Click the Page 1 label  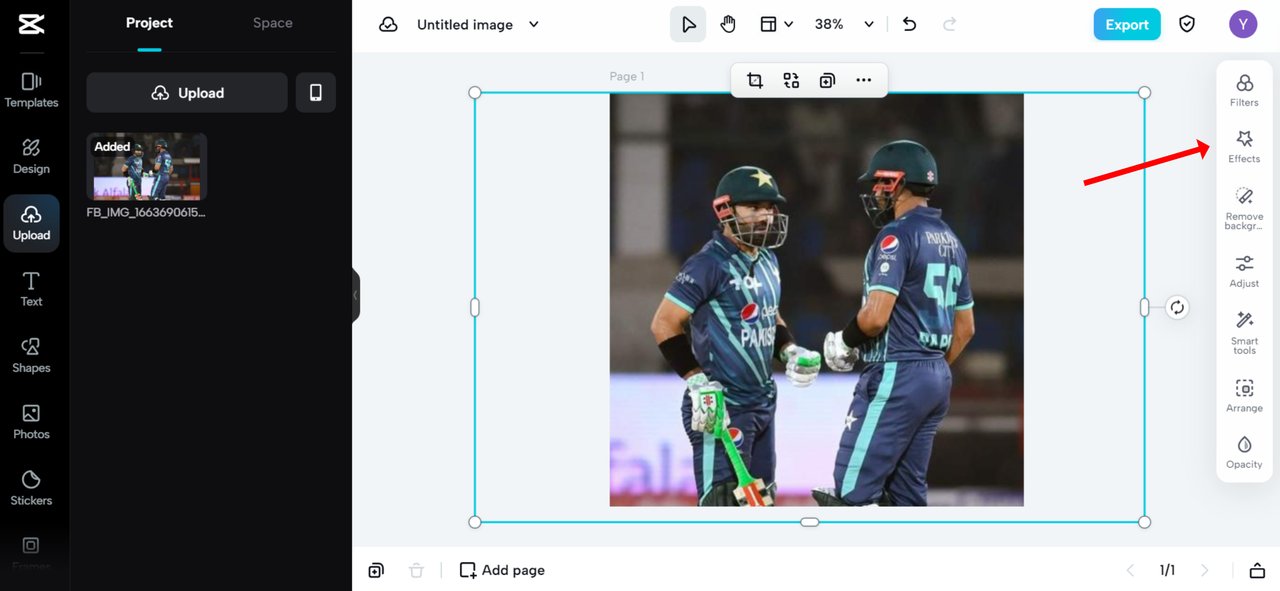pos(627,76)
